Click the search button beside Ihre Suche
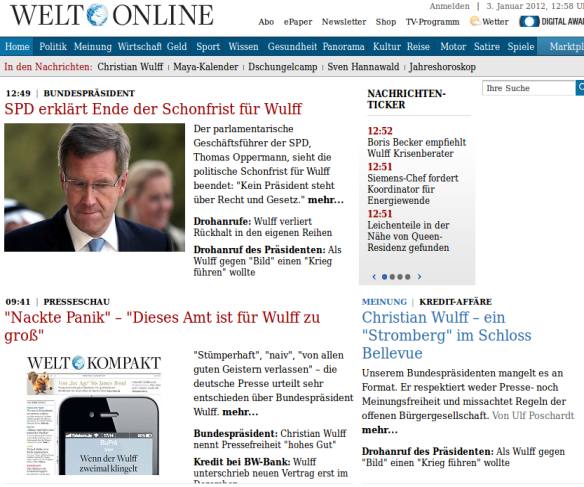 (x=580, y=88)
